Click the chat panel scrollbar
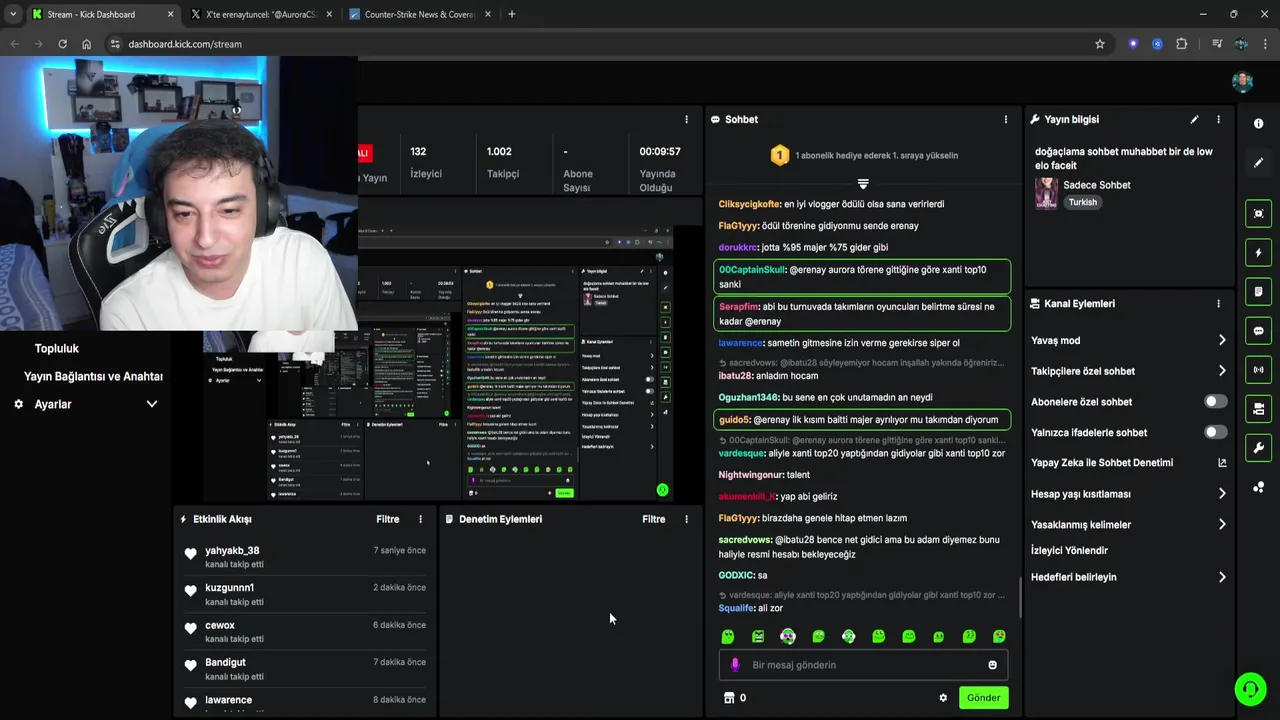 [1020, 597]
